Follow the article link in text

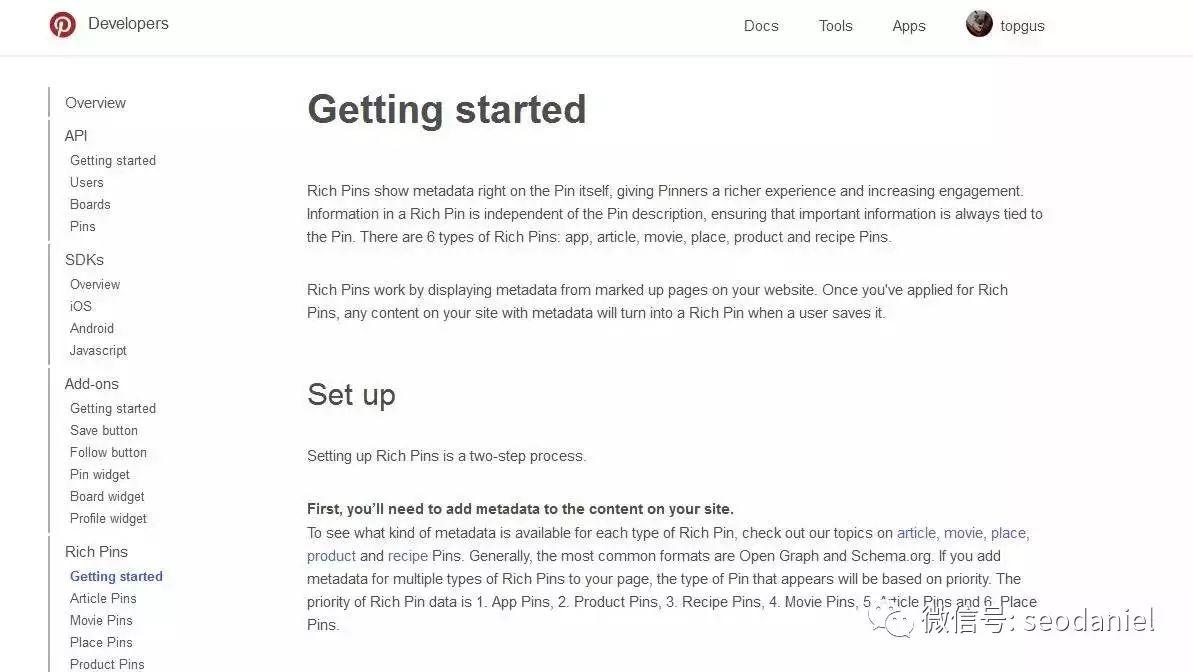tap(916, 533)
